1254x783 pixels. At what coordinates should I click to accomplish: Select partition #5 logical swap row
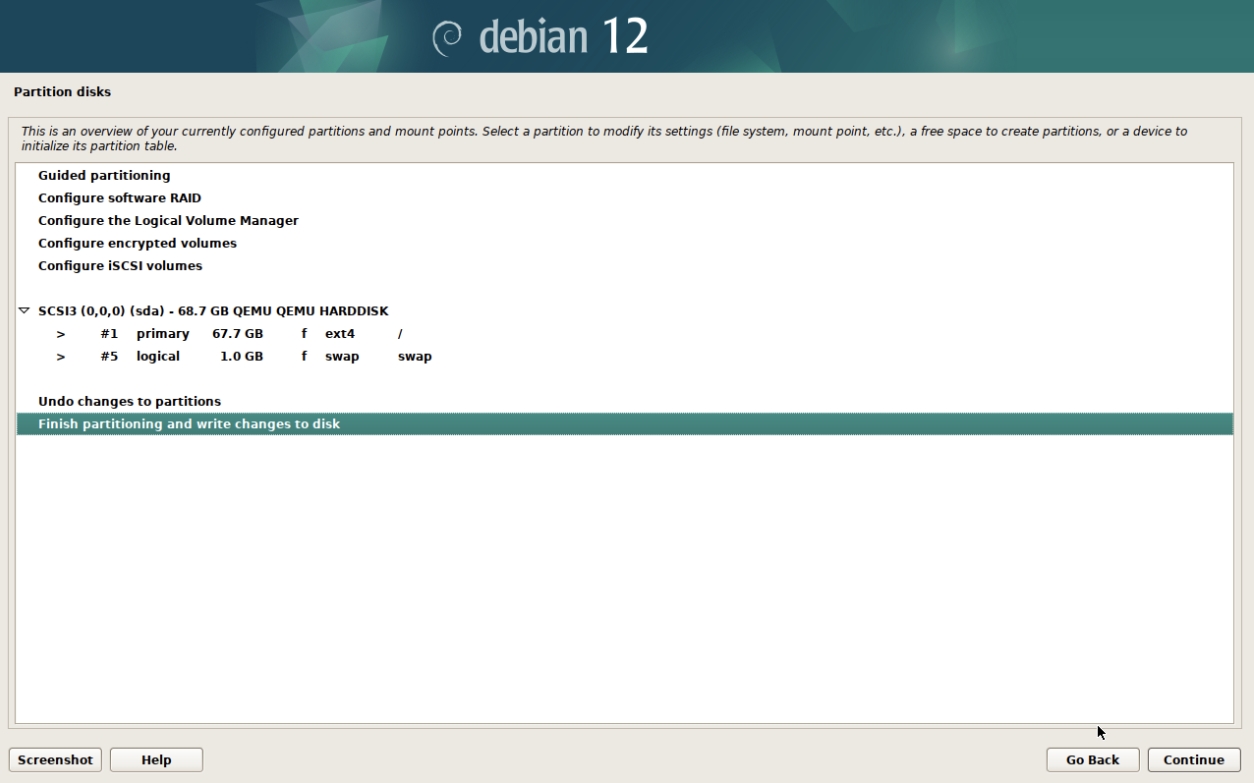[624, 356]
